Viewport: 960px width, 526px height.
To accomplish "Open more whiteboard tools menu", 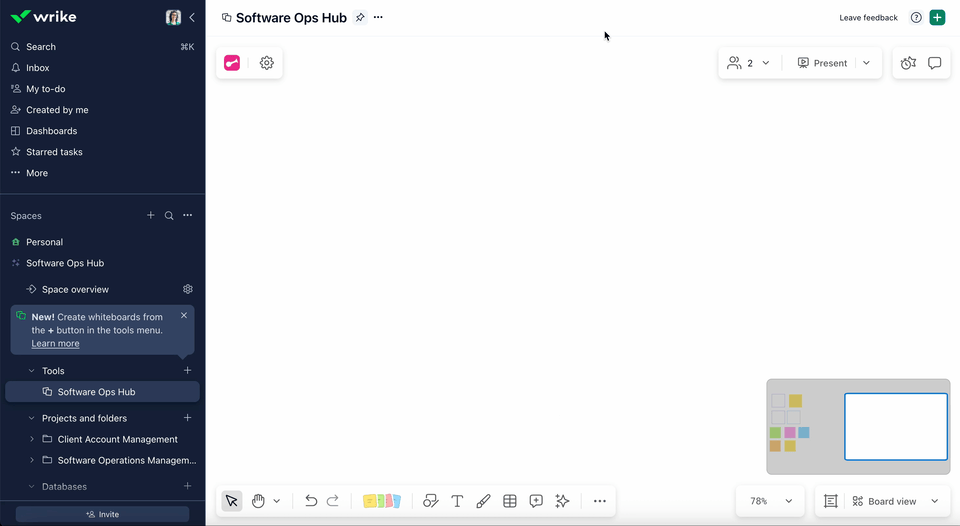I will click(599, 501).
